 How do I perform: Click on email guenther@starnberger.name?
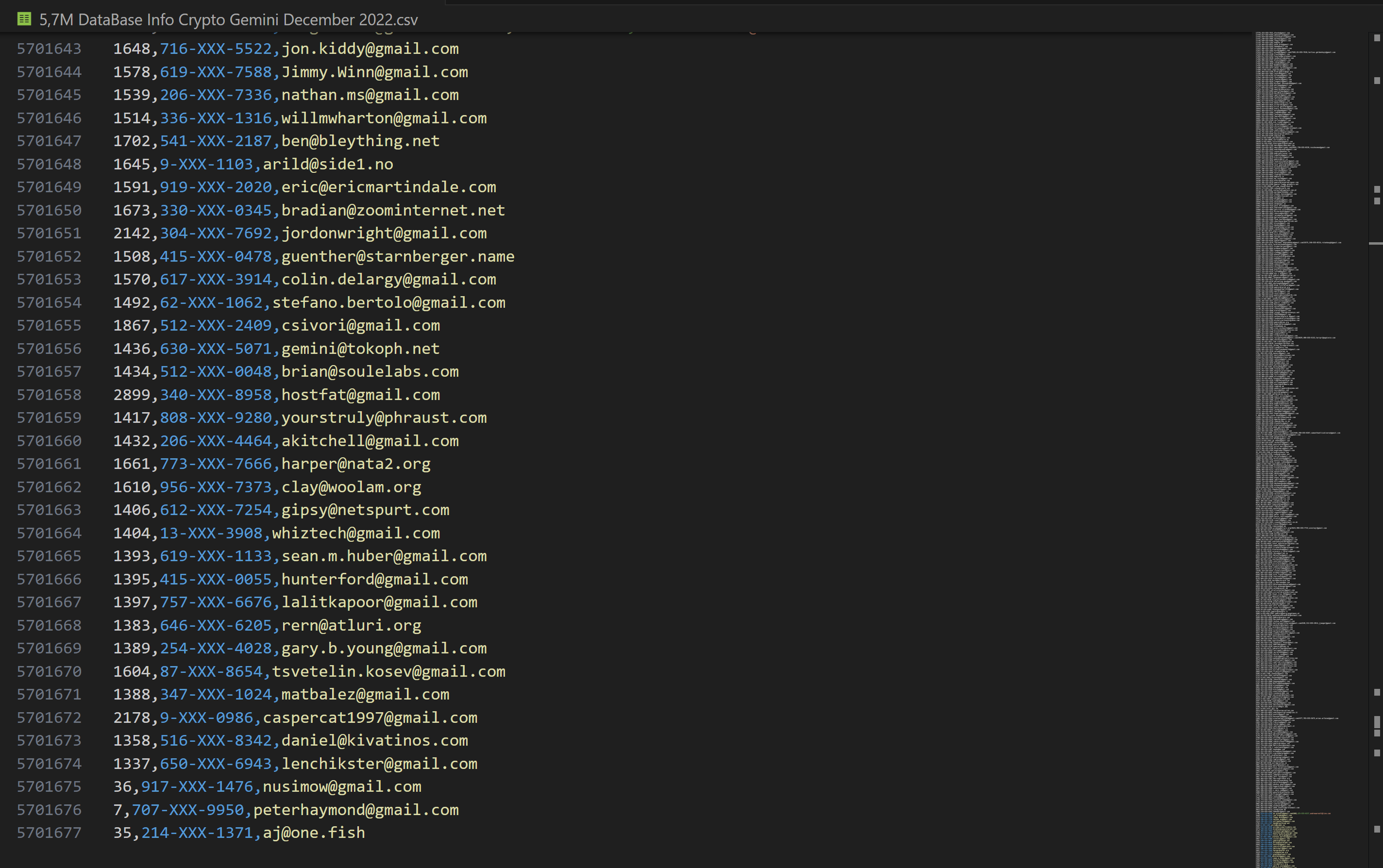[397, 256]
